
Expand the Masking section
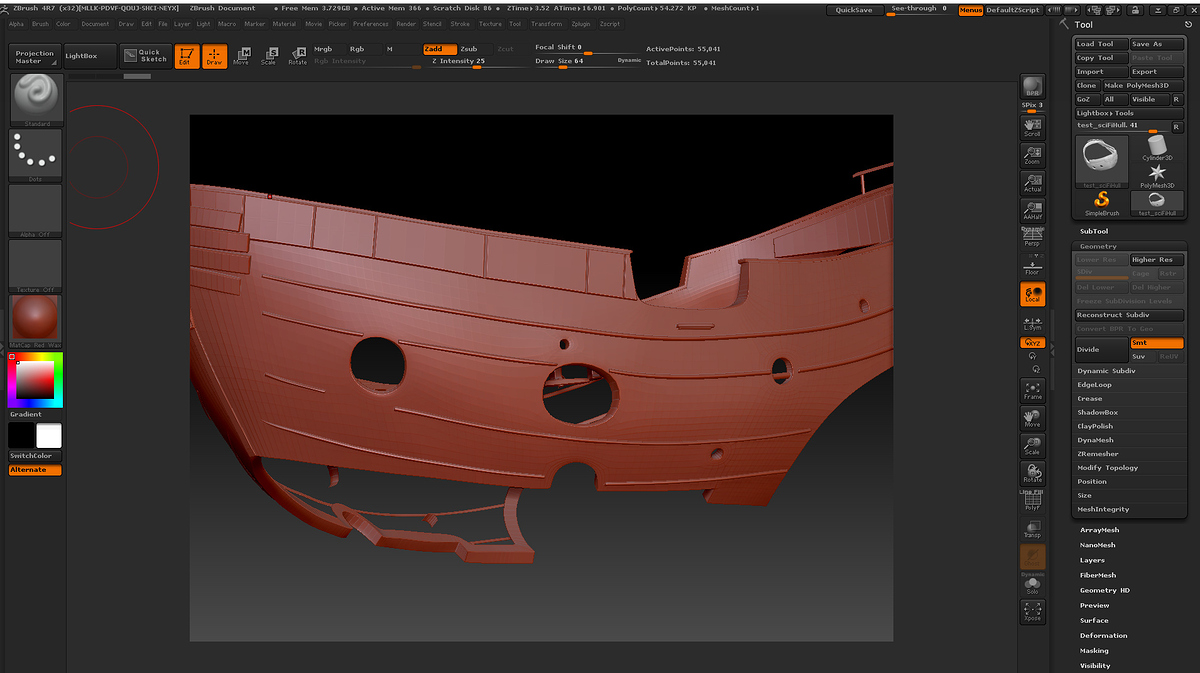click(x=1094, y=651)
